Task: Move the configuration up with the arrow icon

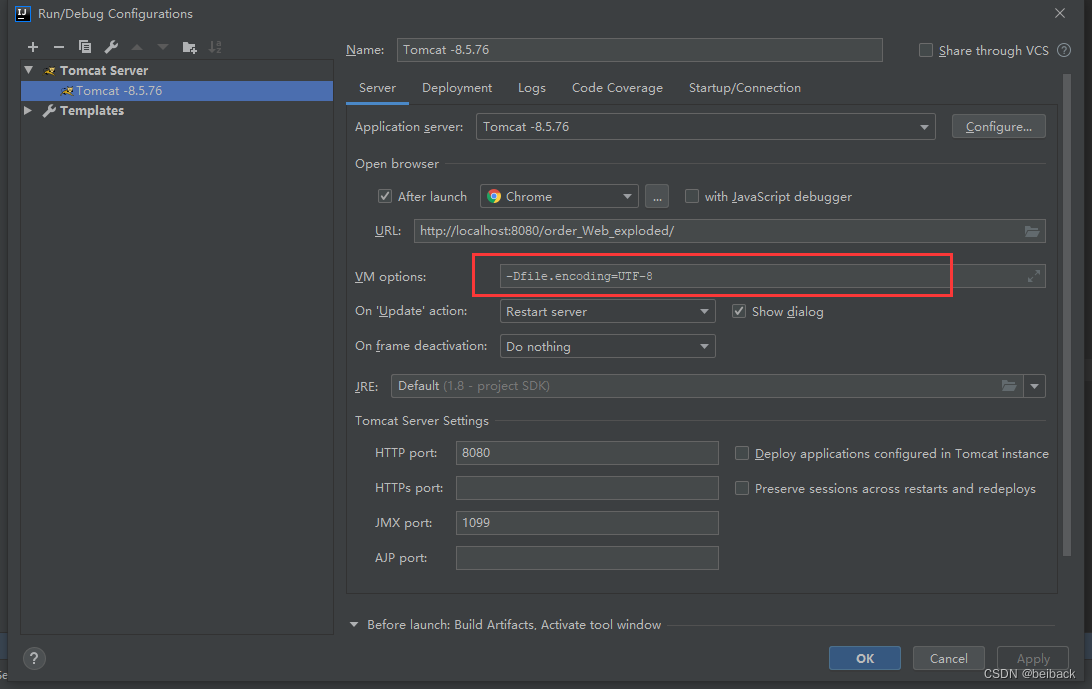Action: [x=137, y=47]
